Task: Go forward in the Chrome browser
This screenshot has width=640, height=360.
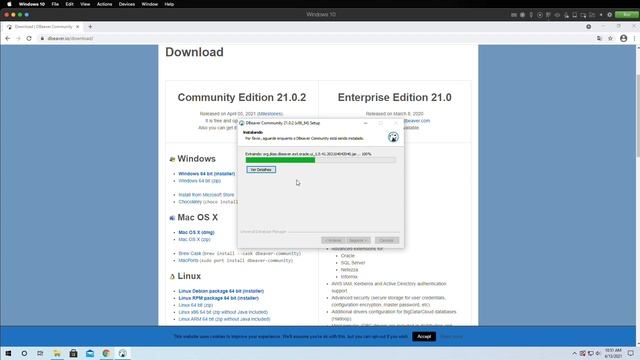Action: tap(18, 38)
